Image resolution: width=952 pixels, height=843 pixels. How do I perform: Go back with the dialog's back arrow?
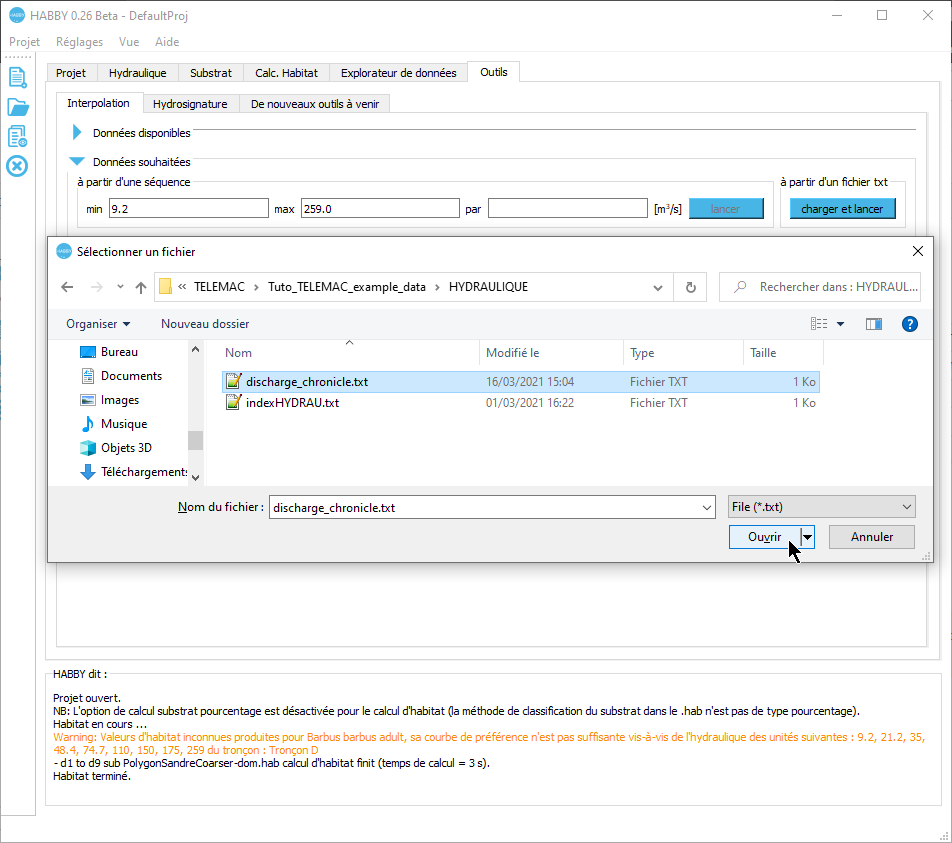pyautogui.click(x=67, y=287)
